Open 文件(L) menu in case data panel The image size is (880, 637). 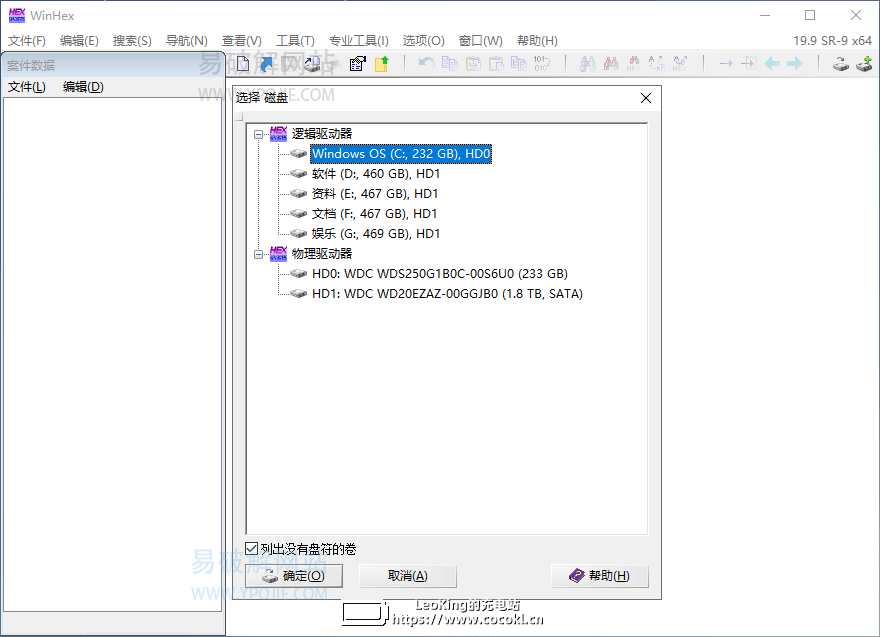point(26,87)
